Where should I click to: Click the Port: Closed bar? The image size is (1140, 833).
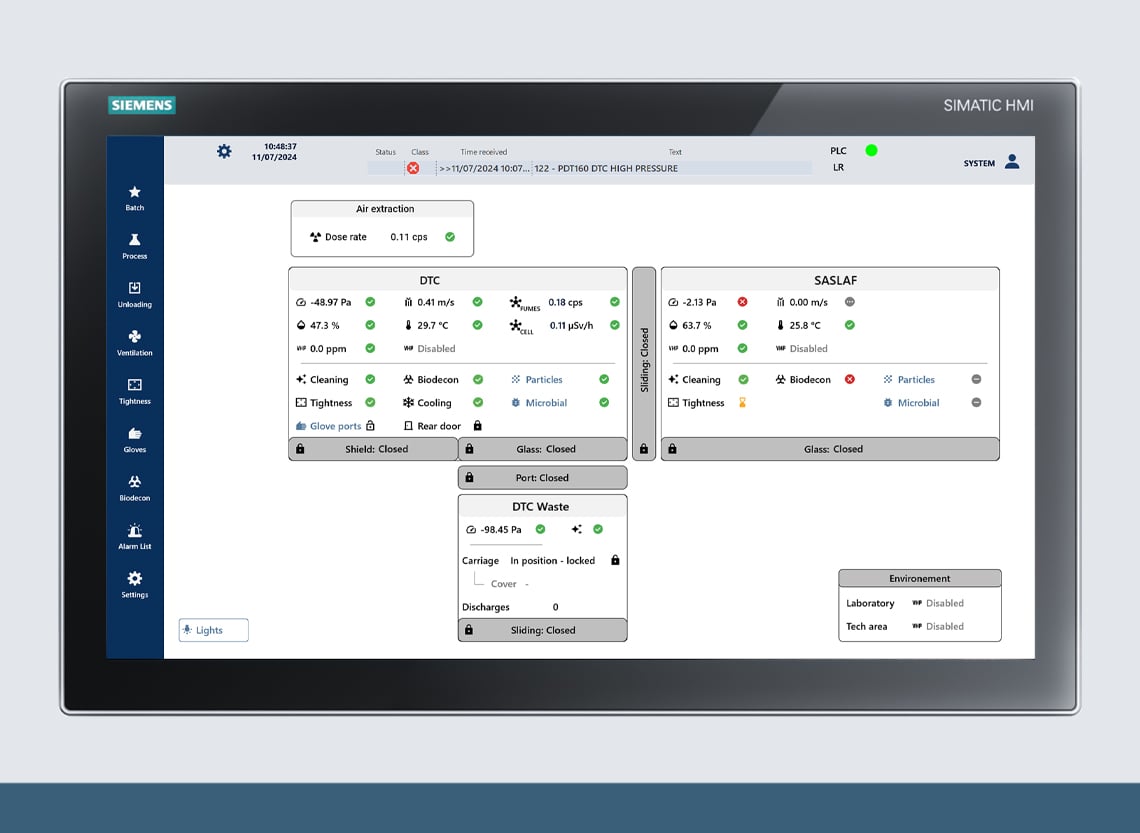[542, 478]
